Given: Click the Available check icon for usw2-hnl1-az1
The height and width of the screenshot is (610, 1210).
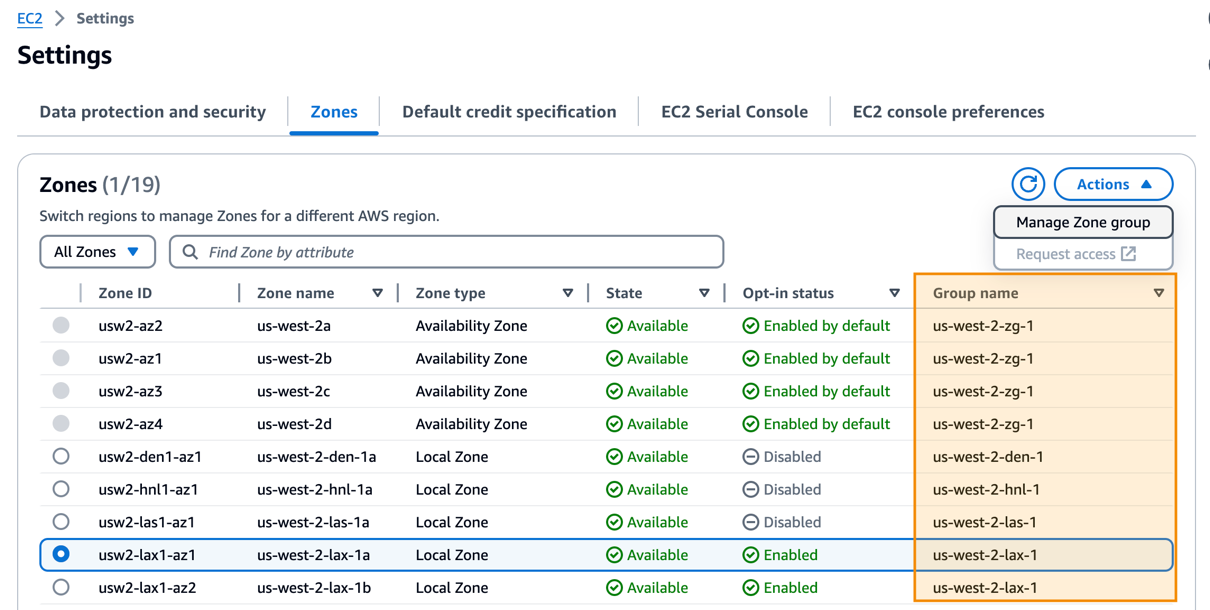Looking at the screenshot, I should [x=614, y=490].
